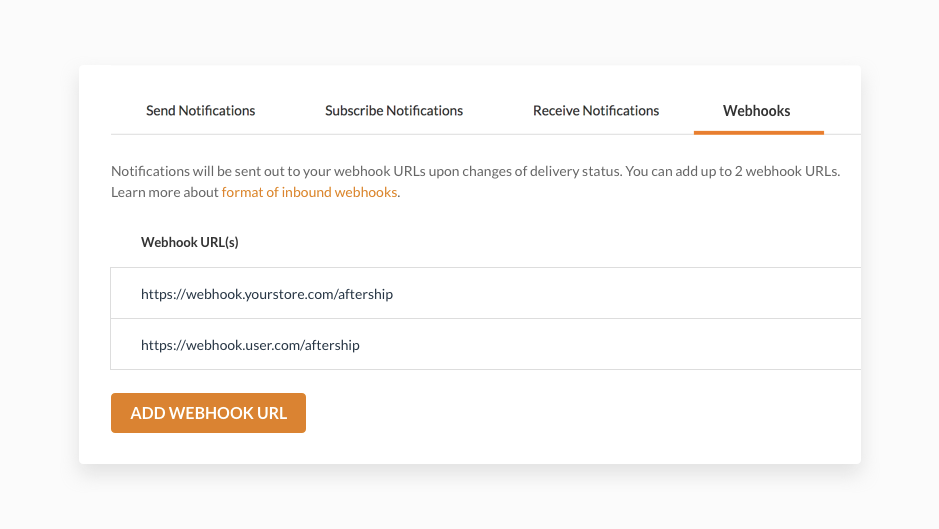This screenshot has height=529, width=939.
Task: Open the Subscribe Notifications tab
Action: (x=394, y=111)
